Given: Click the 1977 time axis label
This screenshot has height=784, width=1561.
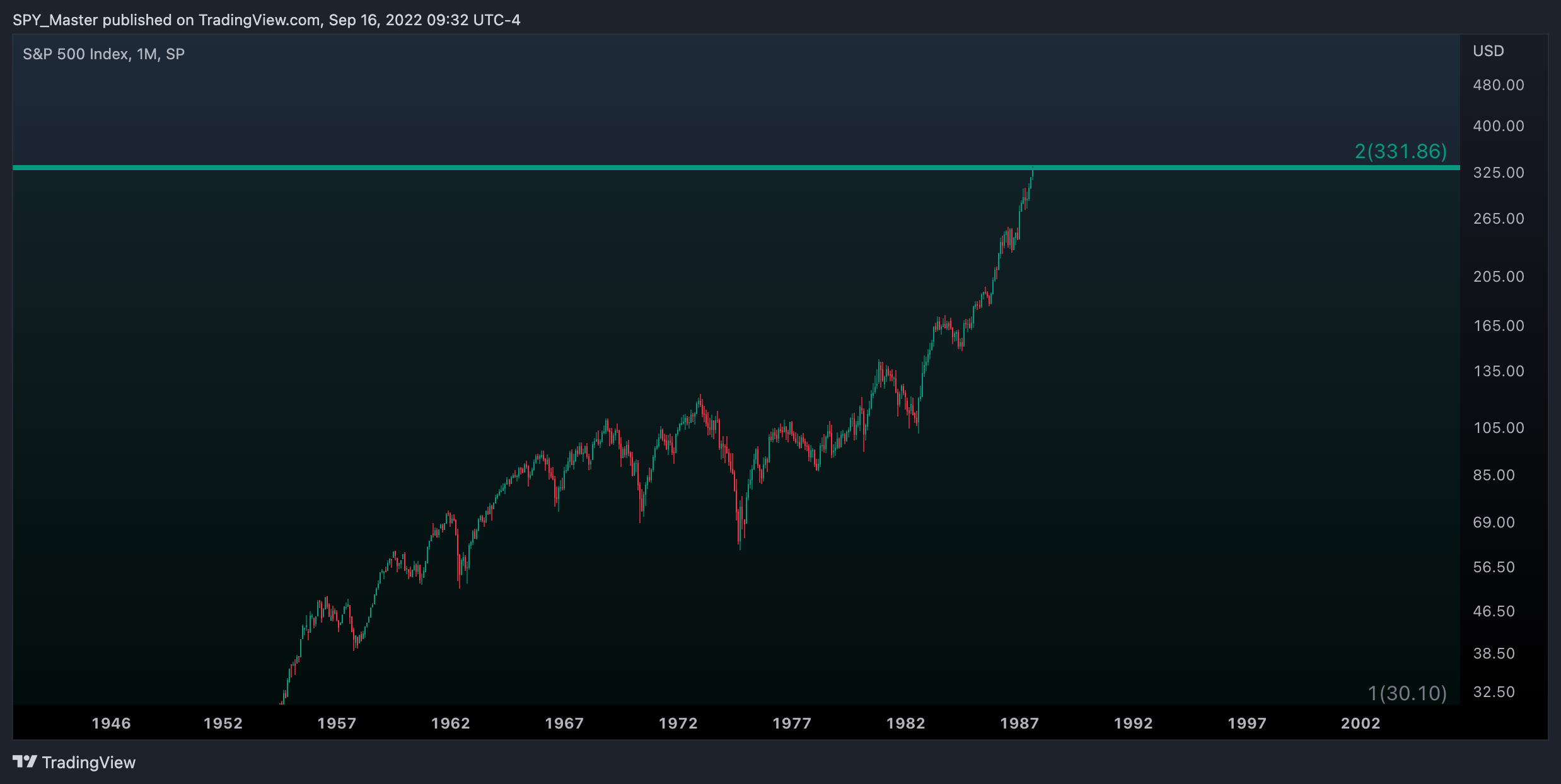Looking at the screenshot, I should 792,723.
